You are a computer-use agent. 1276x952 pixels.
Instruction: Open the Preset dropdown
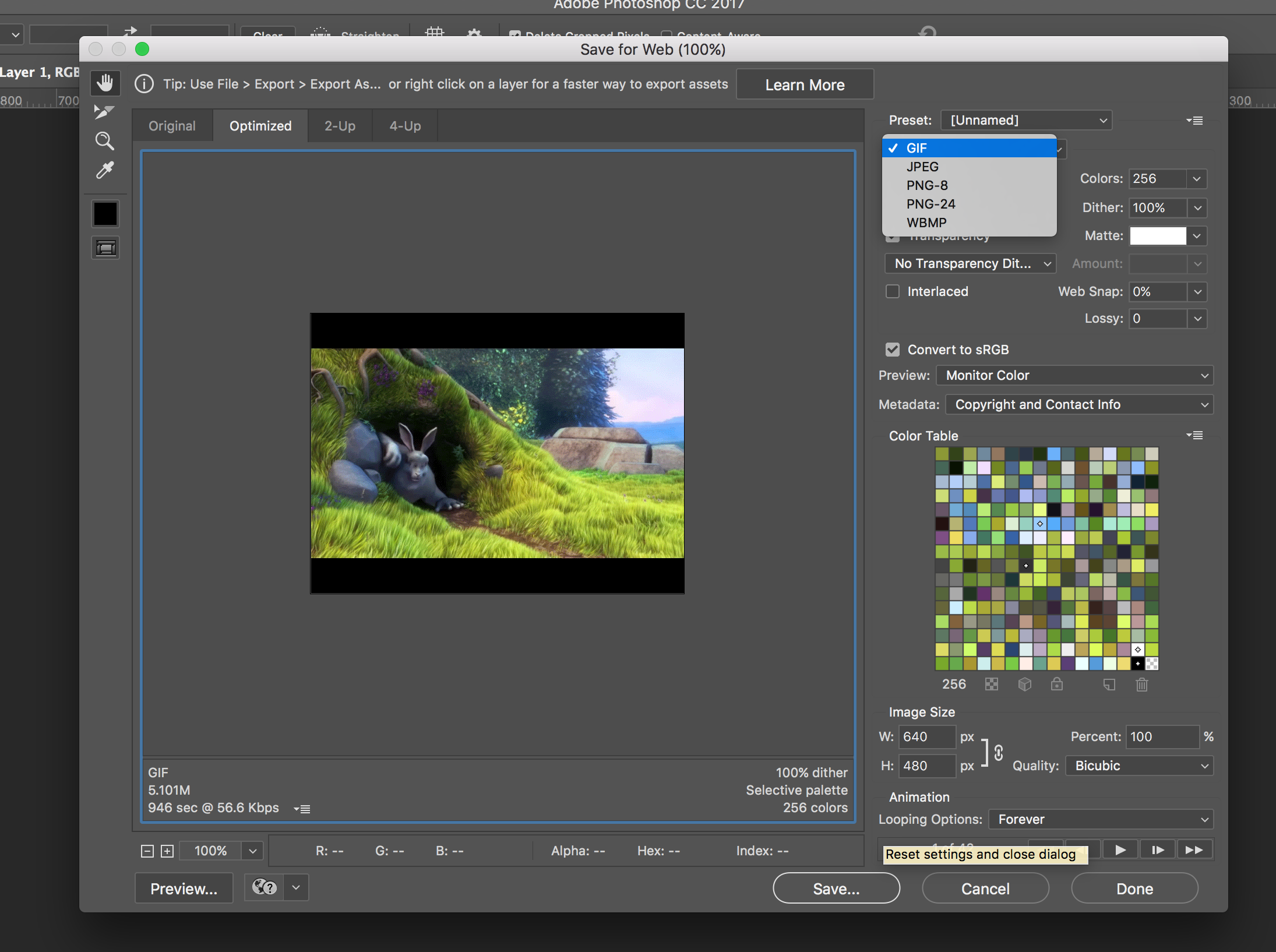[x=1027, y=121]
